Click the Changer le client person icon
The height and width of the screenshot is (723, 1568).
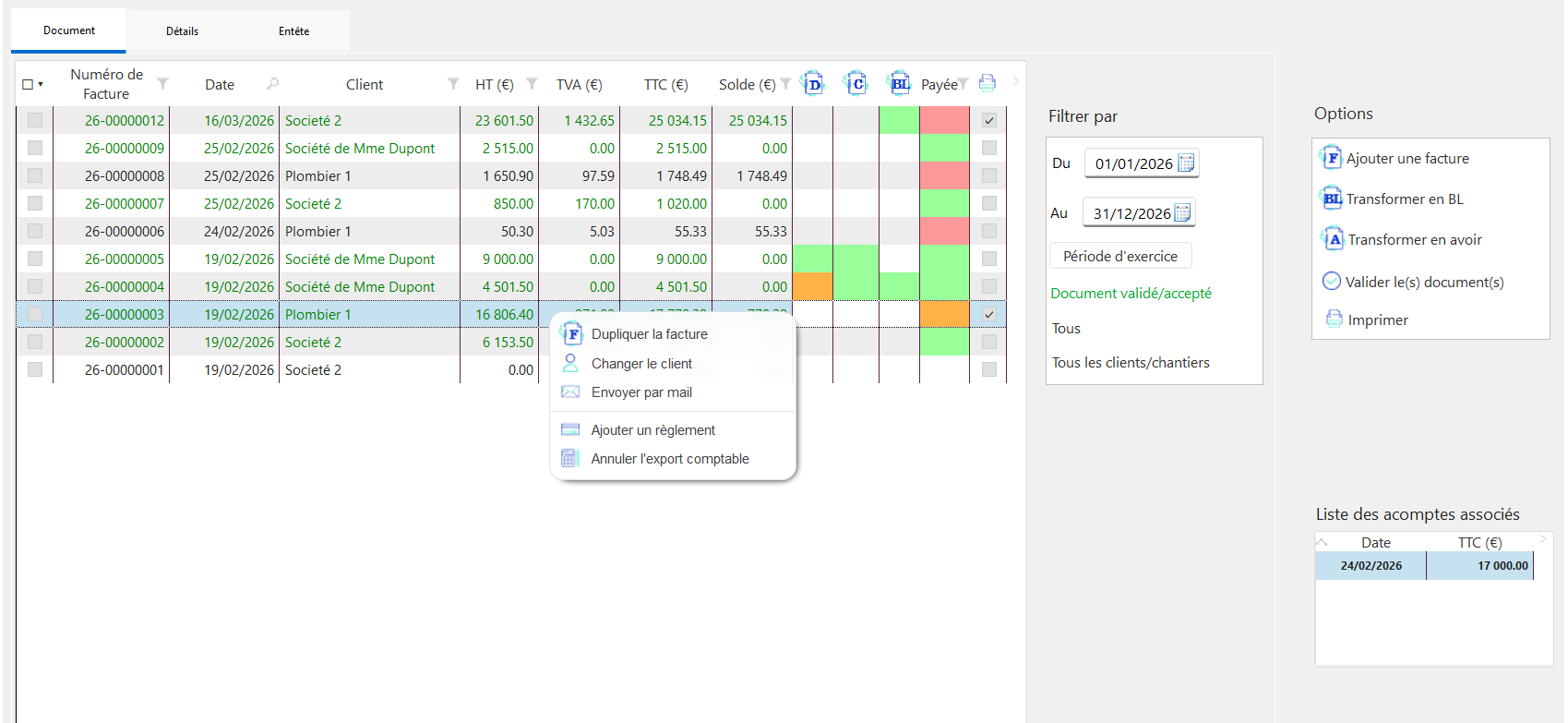570,363
